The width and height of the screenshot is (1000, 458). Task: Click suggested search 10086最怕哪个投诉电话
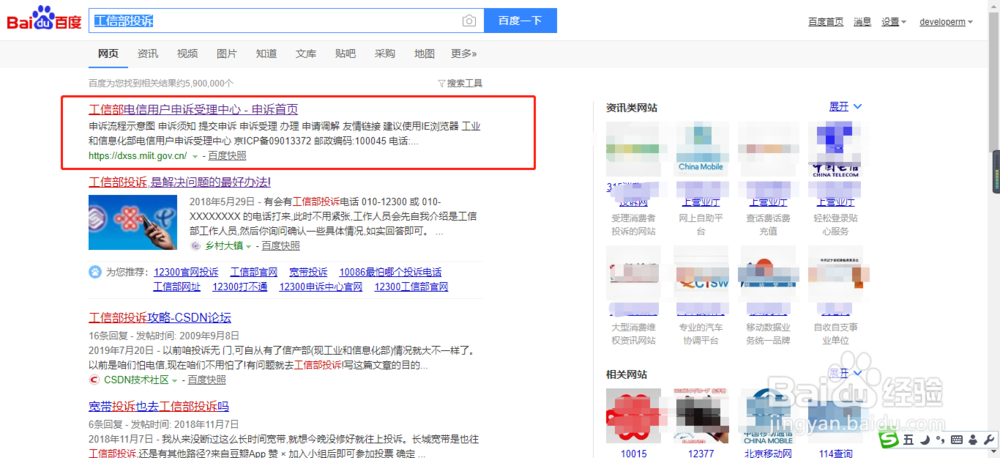click(x=390, y=272)
